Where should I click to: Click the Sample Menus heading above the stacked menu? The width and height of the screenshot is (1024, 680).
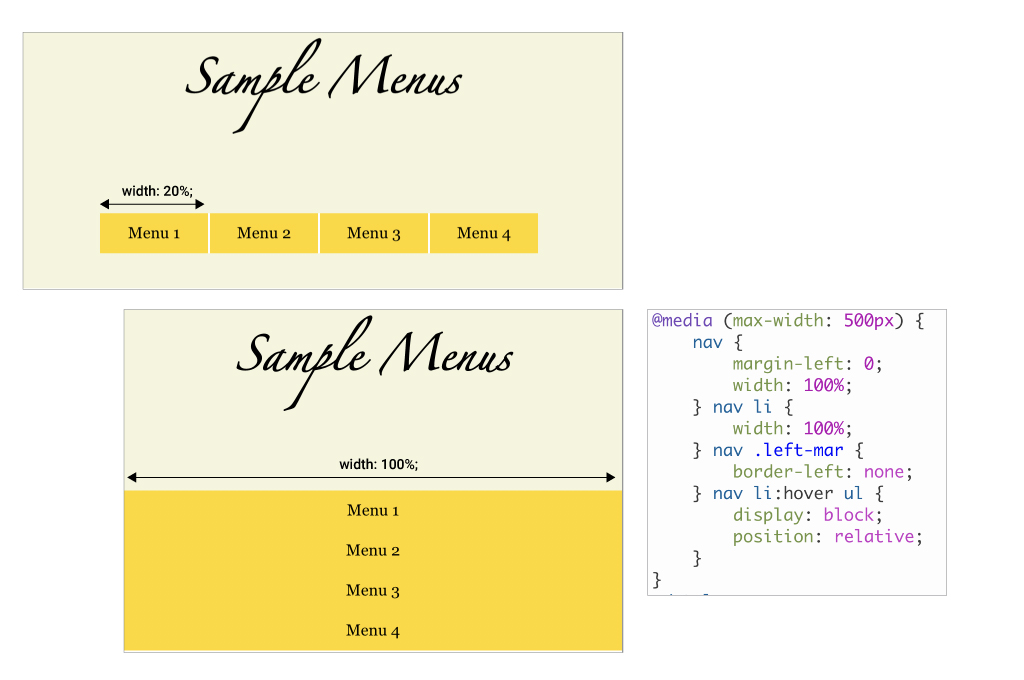point(374,363)
